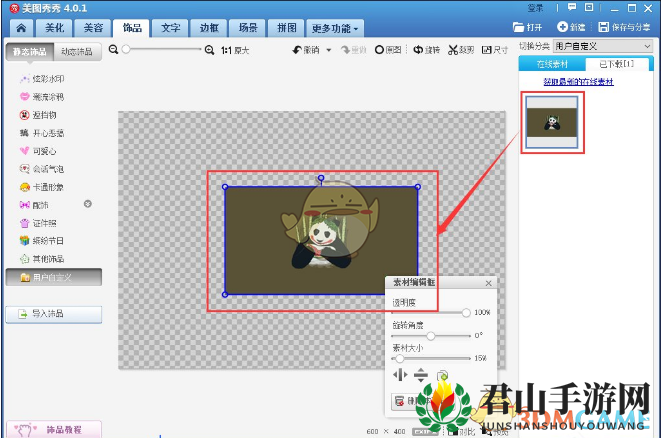The height and width of the screenshot is (438, 661).
Task: Click the 600 × 400 size readout
Action: coord(386,432)
